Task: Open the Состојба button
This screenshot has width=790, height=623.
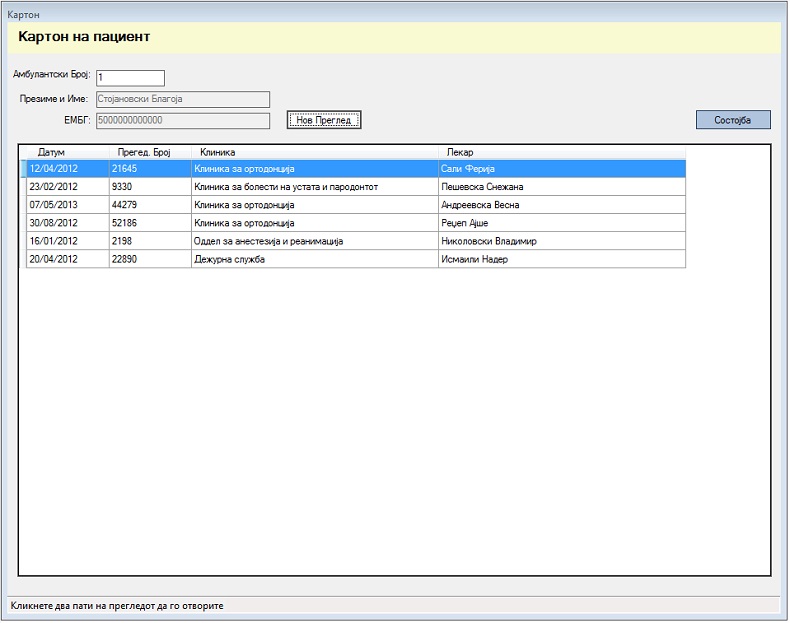Action: 733,120
